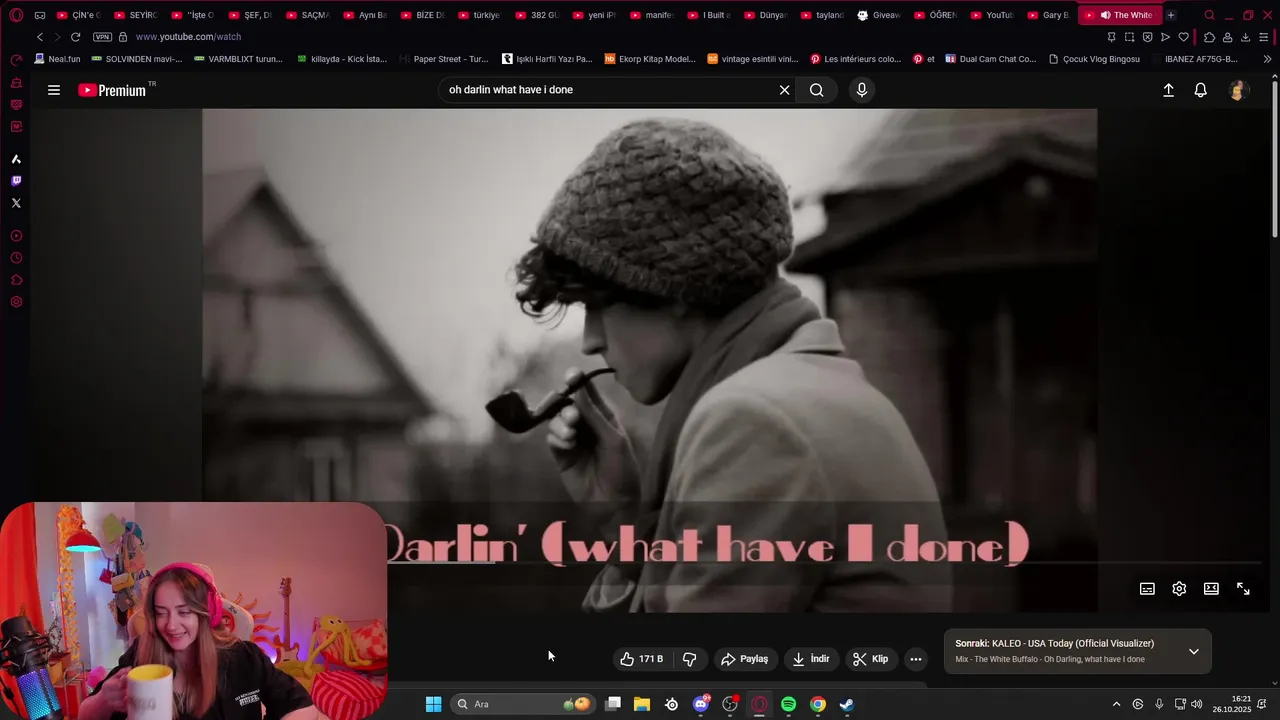Open more actions three-dot menu
This screenshot has width=1280, height=720.
pyautogui.click(x=916, y=659)
